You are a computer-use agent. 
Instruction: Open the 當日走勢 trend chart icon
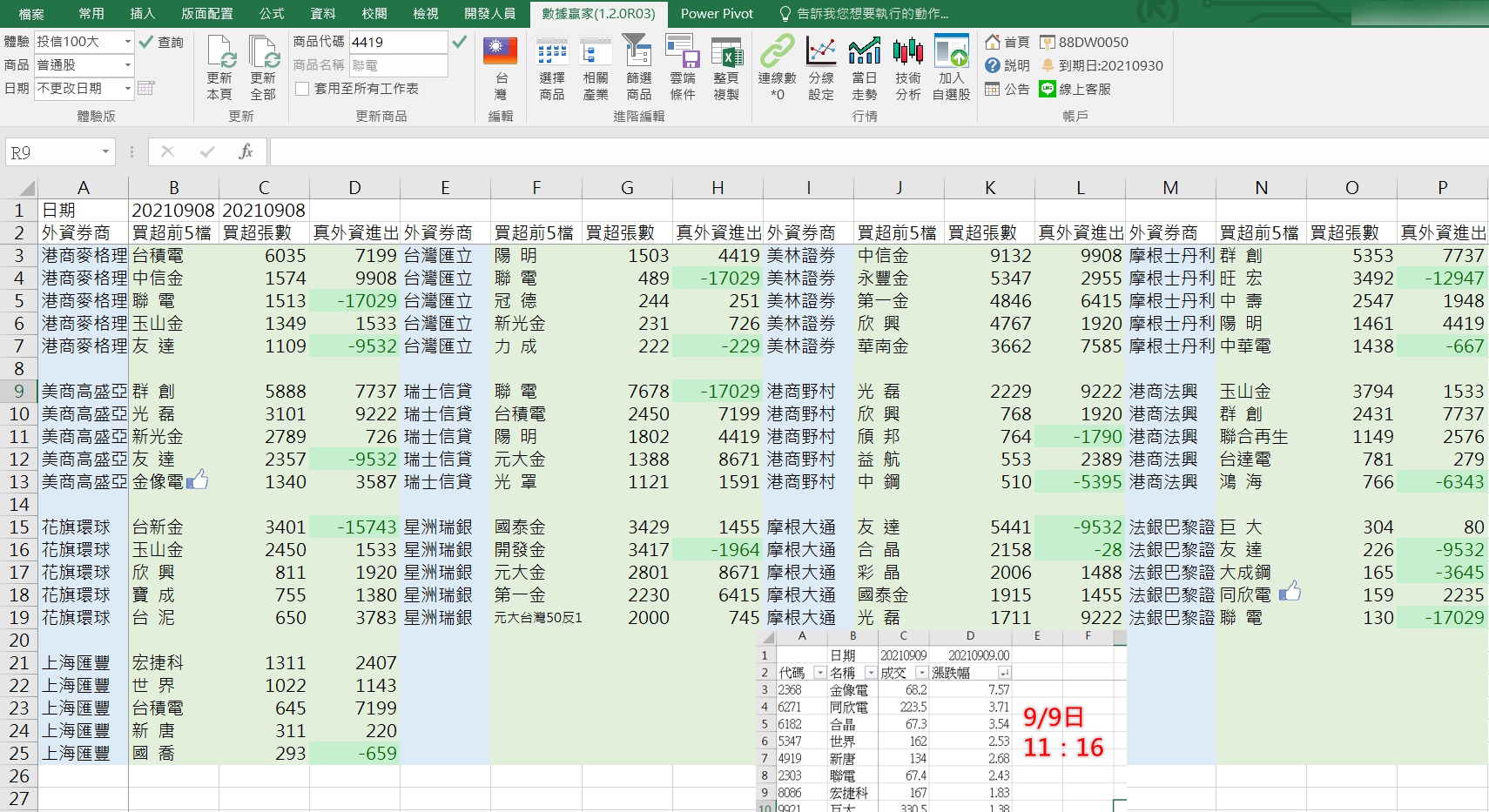[x=865, y=51]
